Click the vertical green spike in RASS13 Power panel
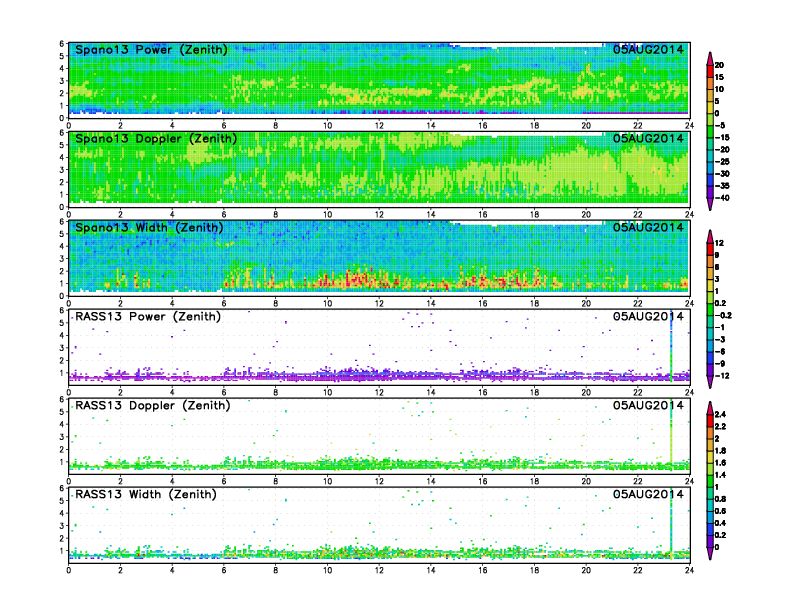Screen dimensions: 792x612 671,346
